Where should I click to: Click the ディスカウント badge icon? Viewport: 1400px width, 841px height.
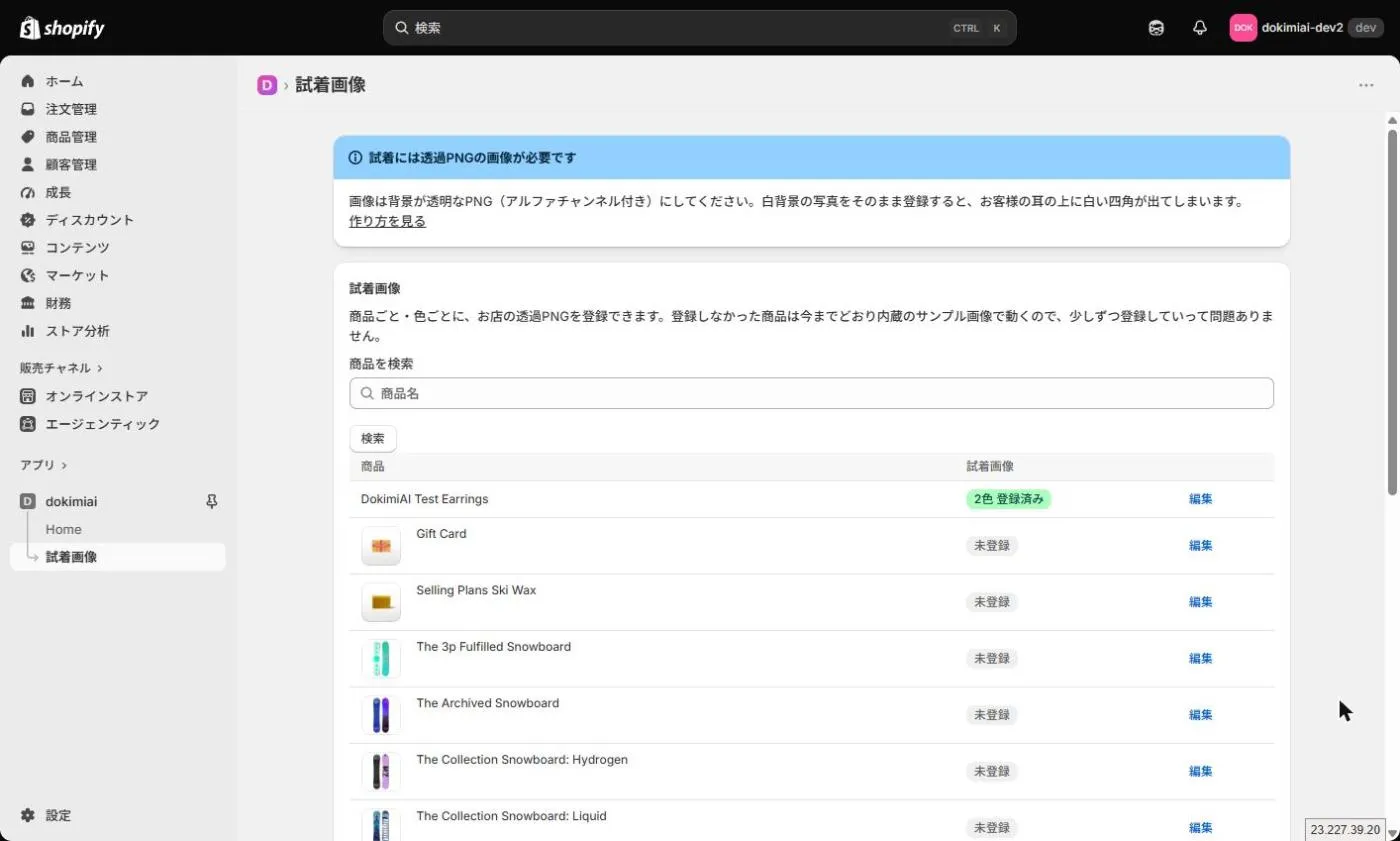tap(28, 220)
